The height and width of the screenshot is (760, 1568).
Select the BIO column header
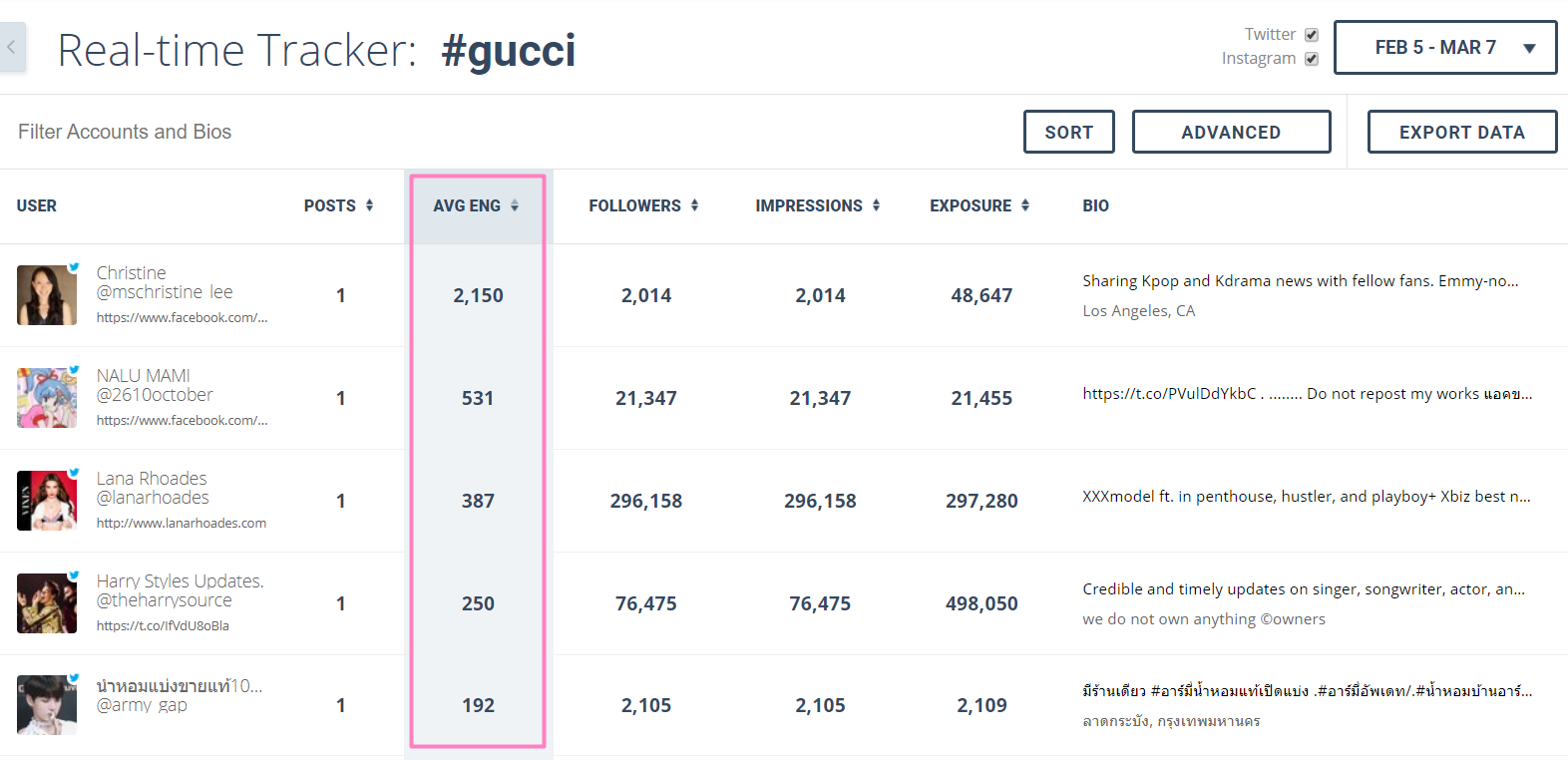tap(1095, 205)
